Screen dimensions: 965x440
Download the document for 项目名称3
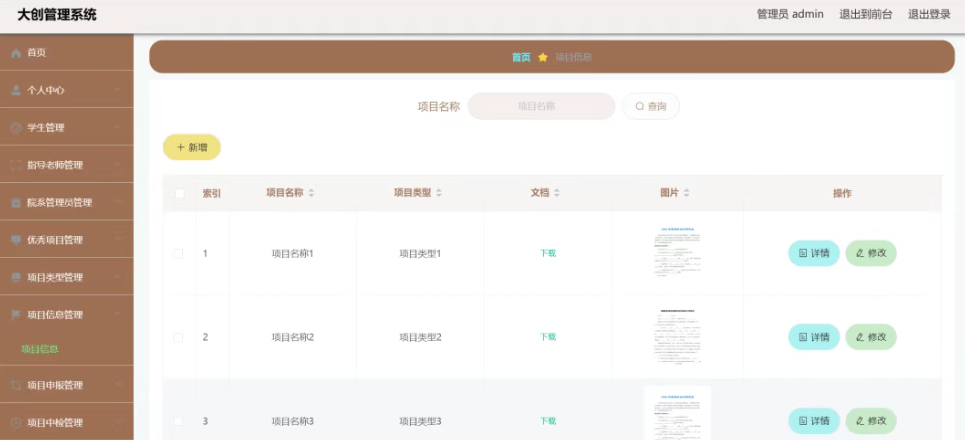click(x=548, y=421)
